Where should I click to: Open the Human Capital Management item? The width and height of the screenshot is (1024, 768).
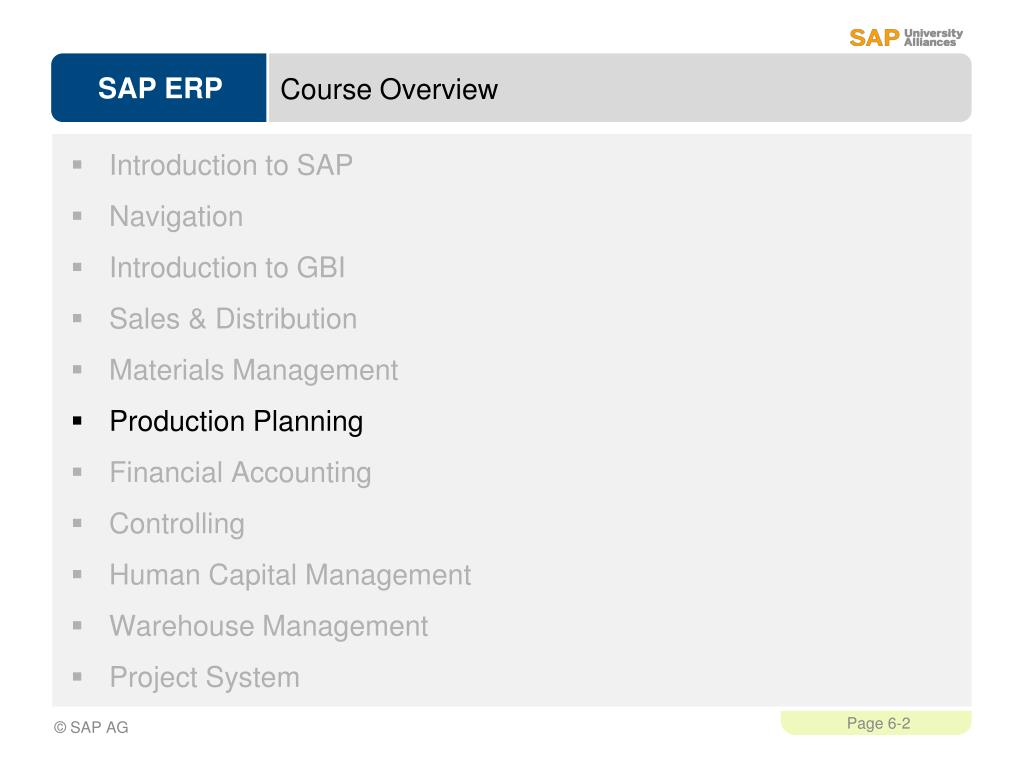click(x=290, y=575)
